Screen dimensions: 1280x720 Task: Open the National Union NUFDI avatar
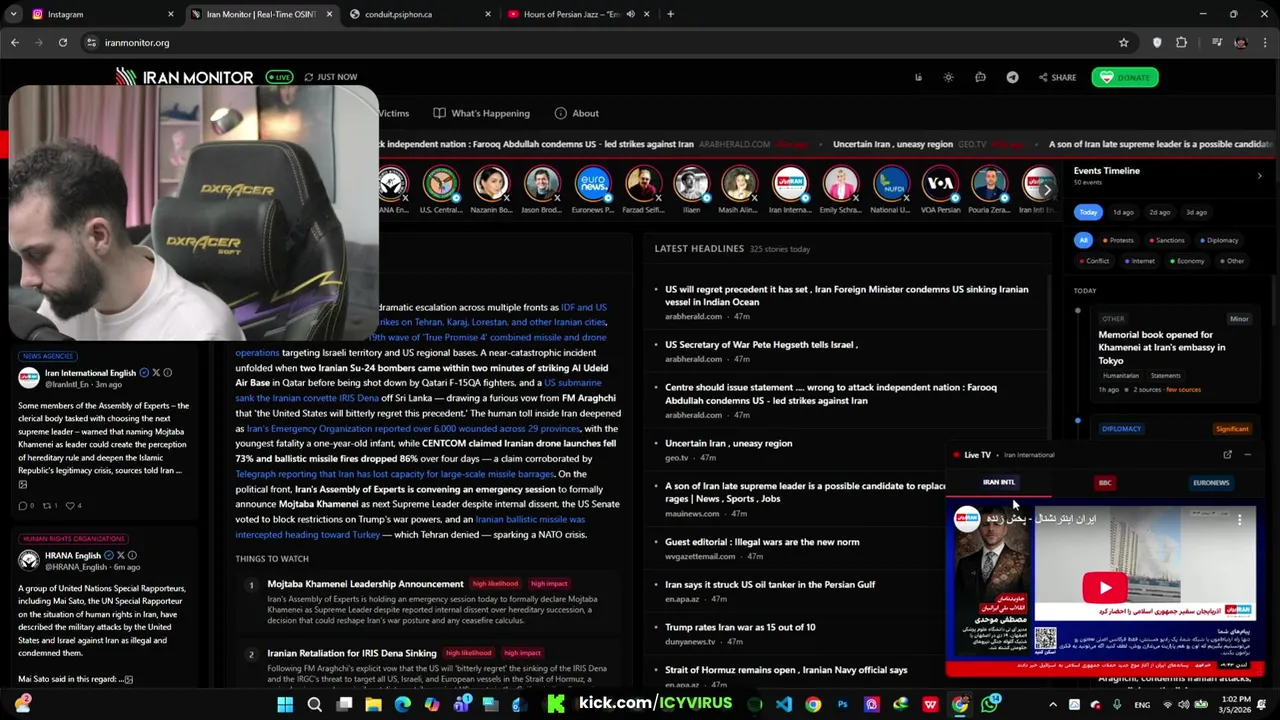coord(890,184)
